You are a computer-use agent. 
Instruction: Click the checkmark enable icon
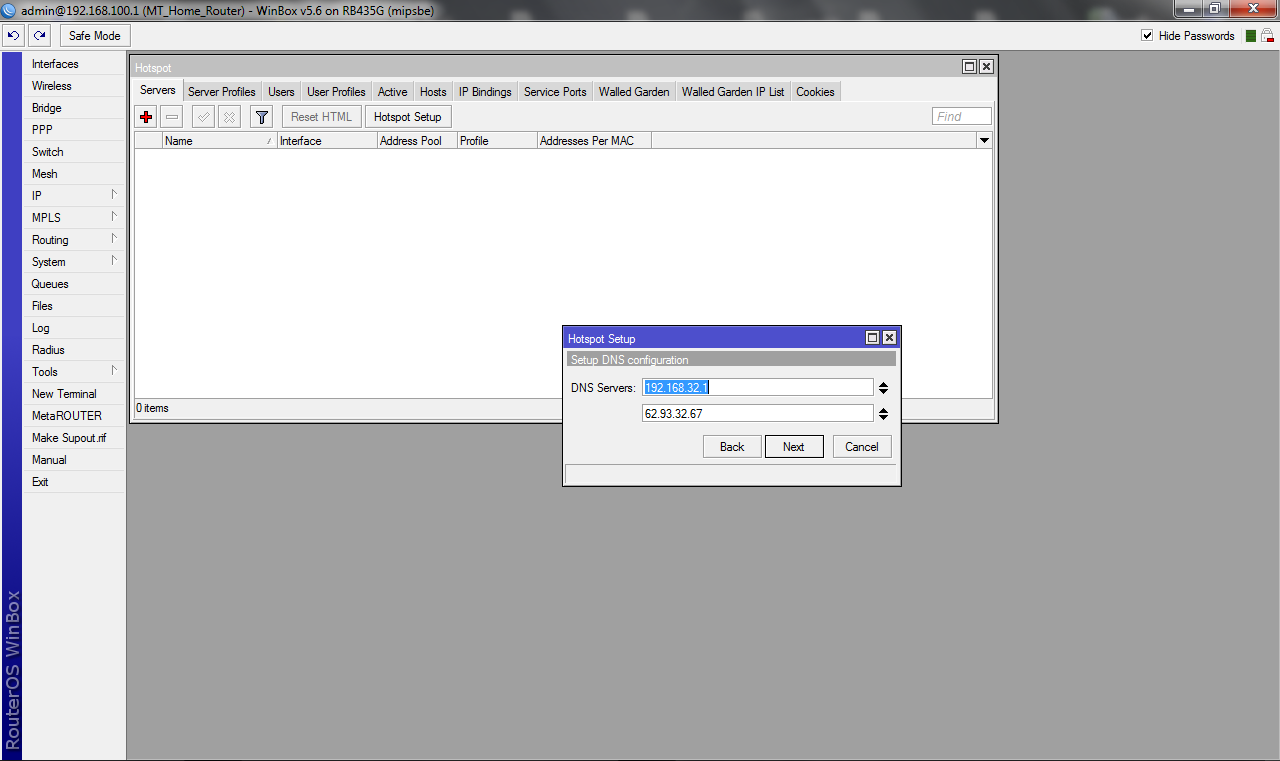203,117
